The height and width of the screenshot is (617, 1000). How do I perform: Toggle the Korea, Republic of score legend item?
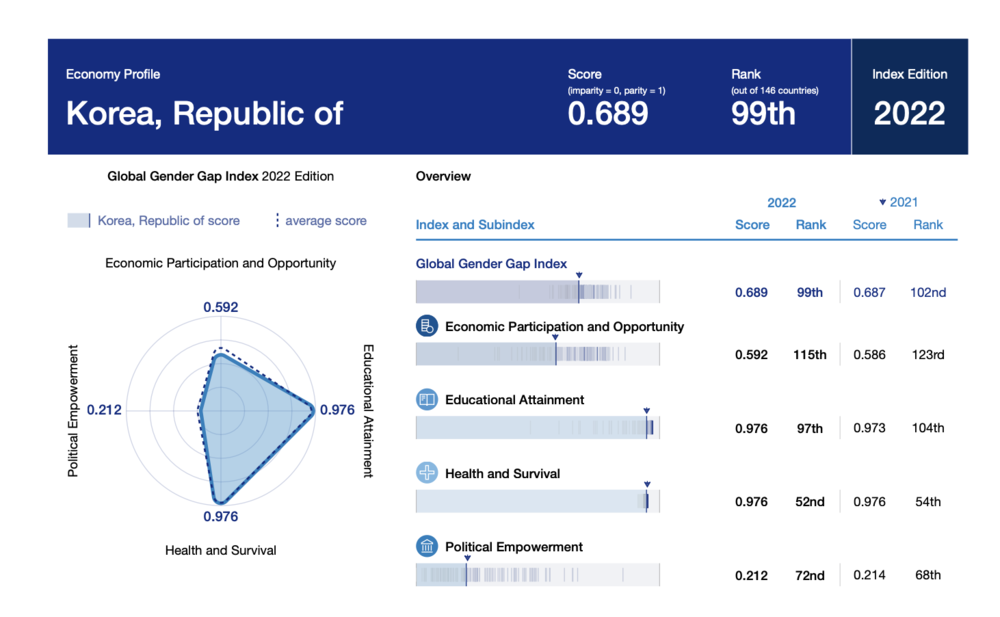pos(154,220)
